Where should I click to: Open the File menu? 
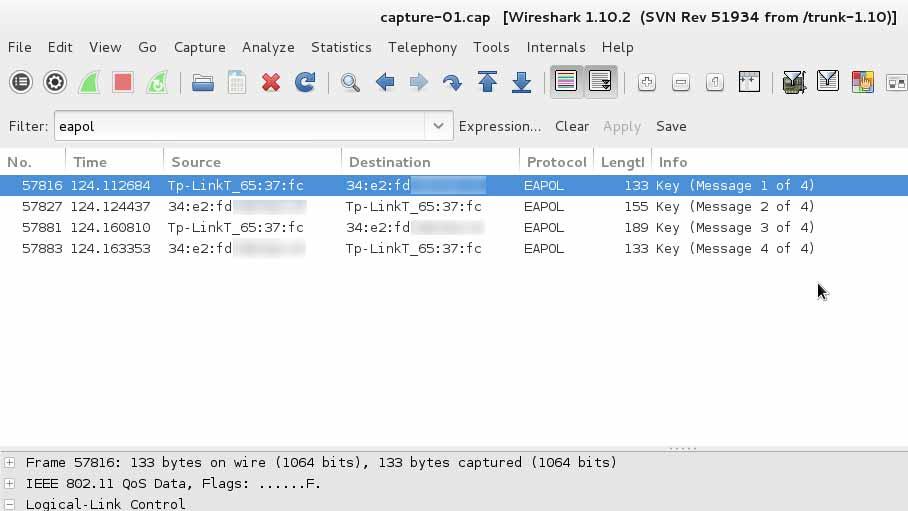pyautogui.click(x=20, y=48)
